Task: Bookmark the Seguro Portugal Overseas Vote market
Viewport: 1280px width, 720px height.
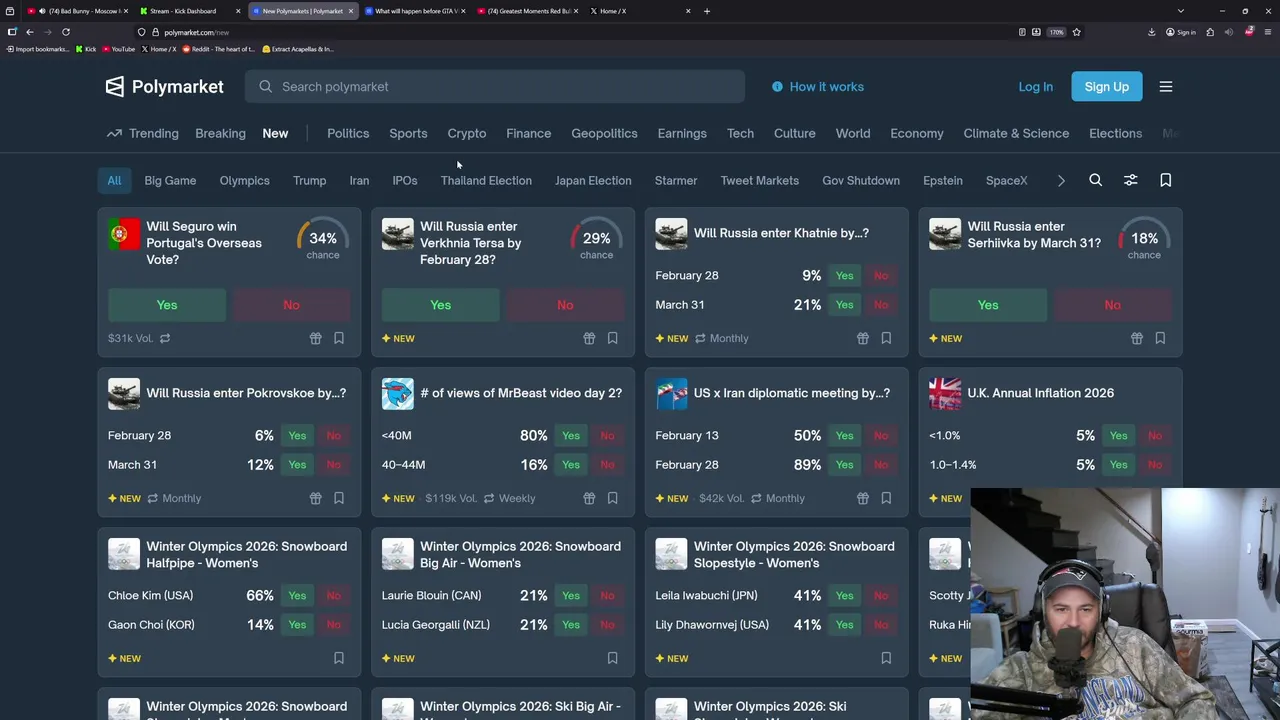Action: (339, 338)
